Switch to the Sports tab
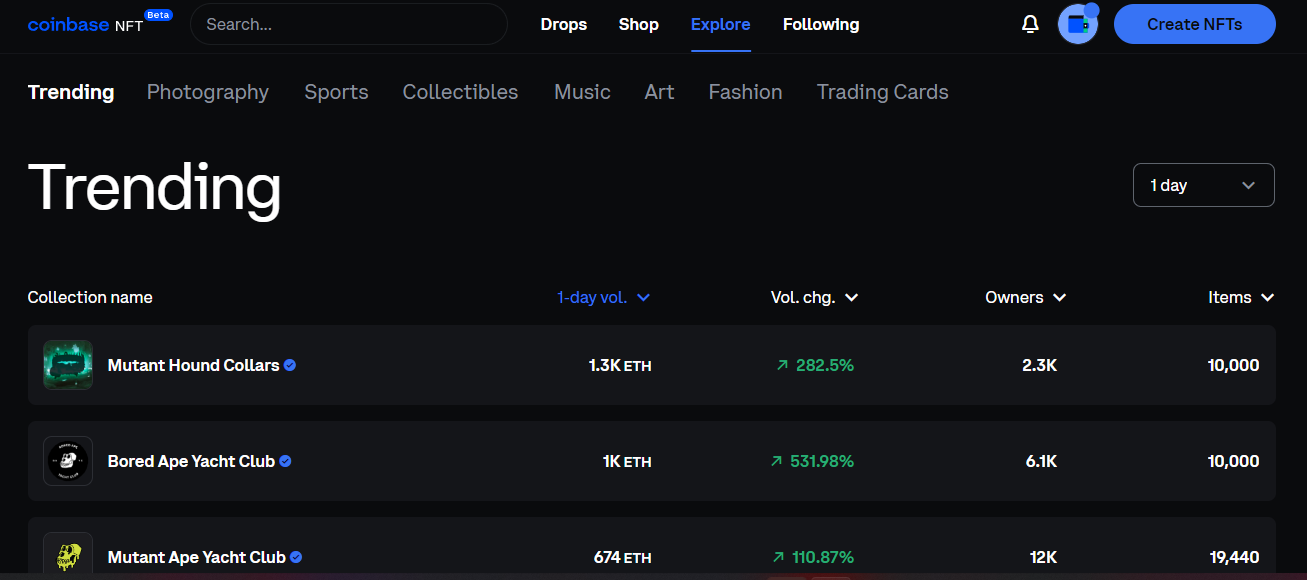 pyautogui.click(x=337, y=92)
